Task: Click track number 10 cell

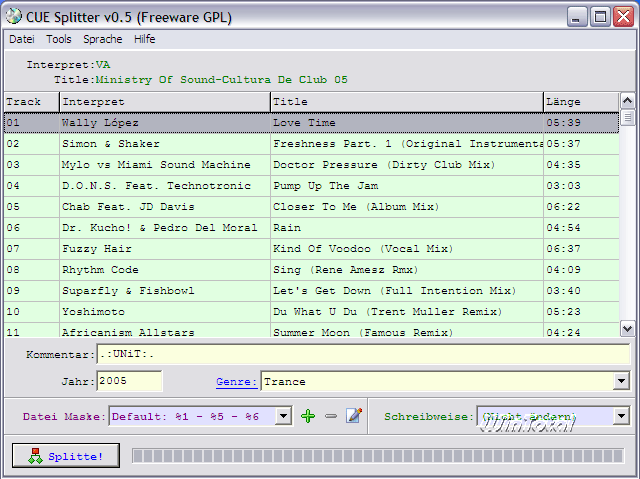Action: tap(32, 312)
